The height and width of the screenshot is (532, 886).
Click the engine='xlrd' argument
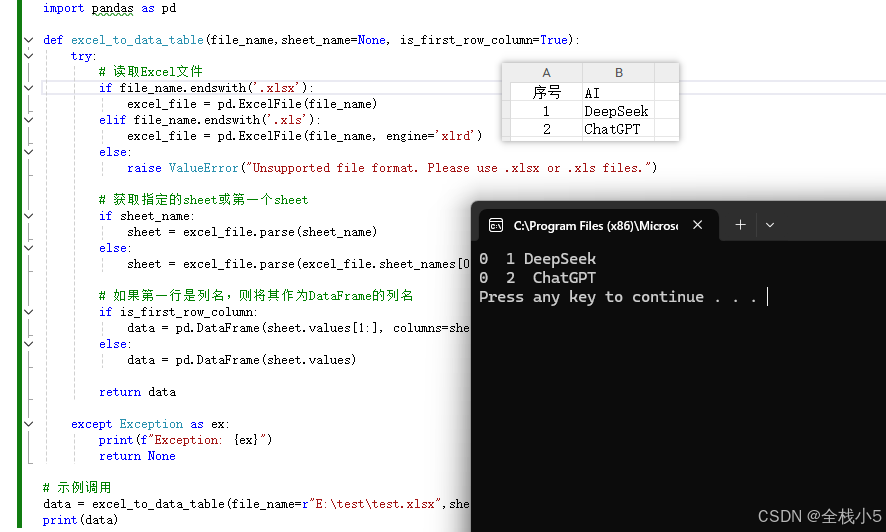[433, 136]
